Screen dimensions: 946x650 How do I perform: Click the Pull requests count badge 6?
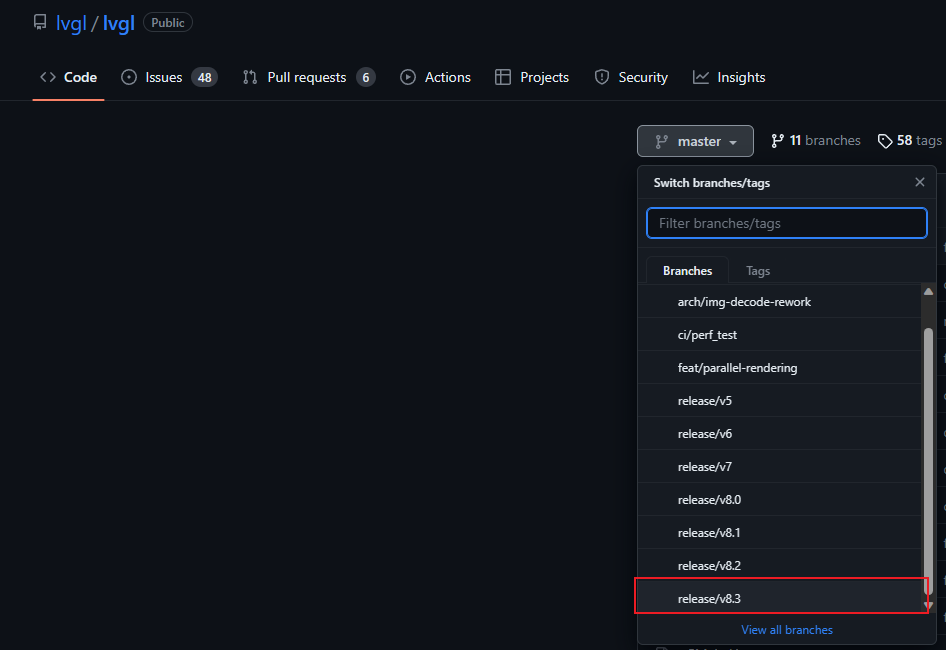pos(366,77)
